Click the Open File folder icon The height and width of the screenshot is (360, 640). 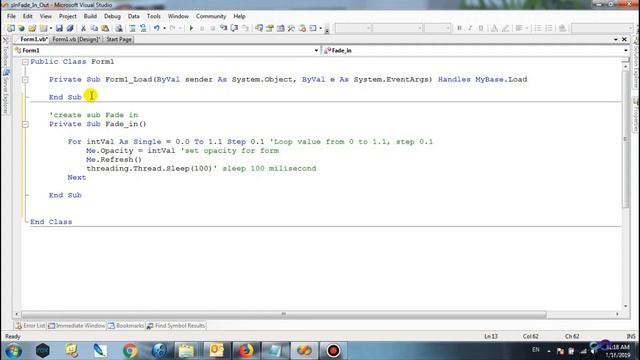pyautogui.click(x=32, y=28)
